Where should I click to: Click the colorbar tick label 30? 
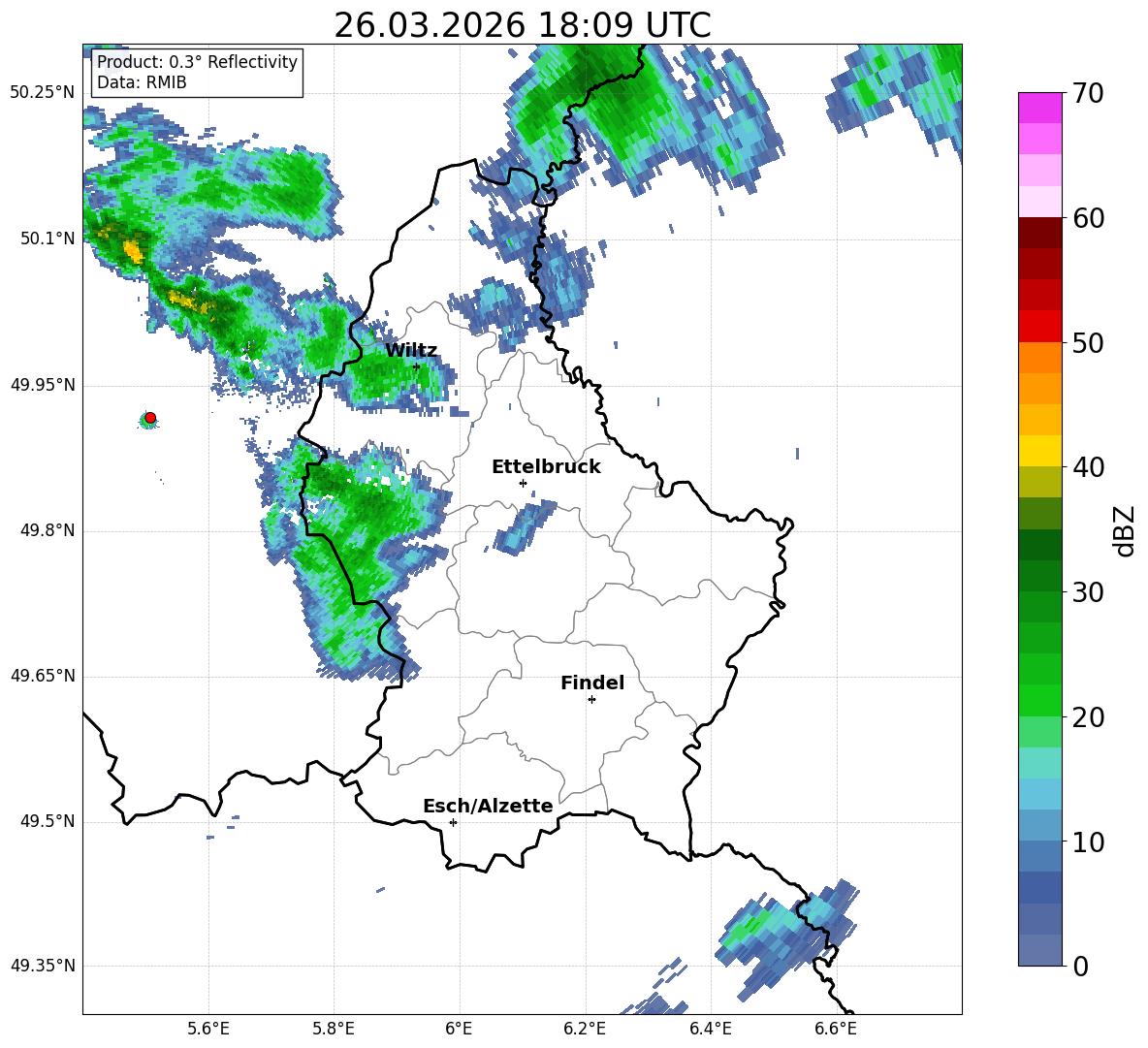(1088, 592)
